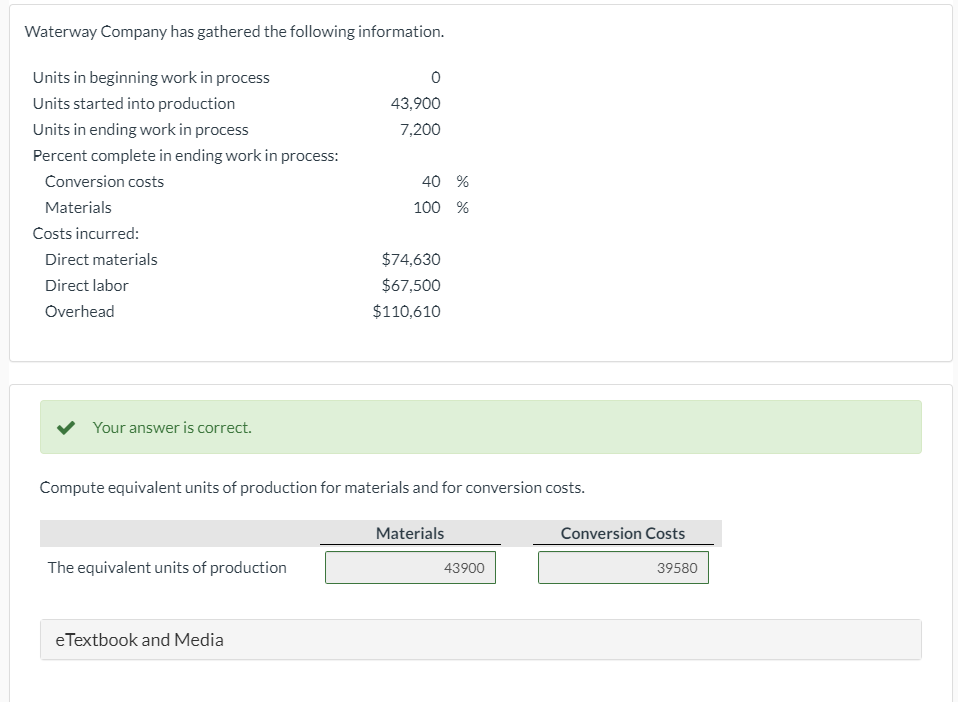Click the 'Costs incurred:' label
This screenshot has height=702, width=958.
point(86,233)
